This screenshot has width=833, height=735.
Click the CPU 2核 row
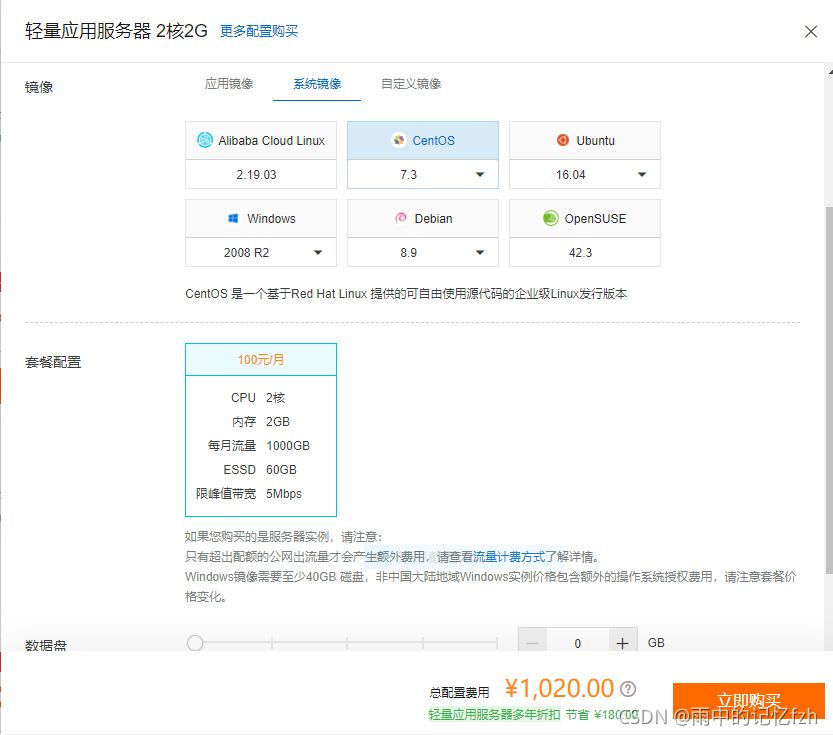(x=258, y=397)
